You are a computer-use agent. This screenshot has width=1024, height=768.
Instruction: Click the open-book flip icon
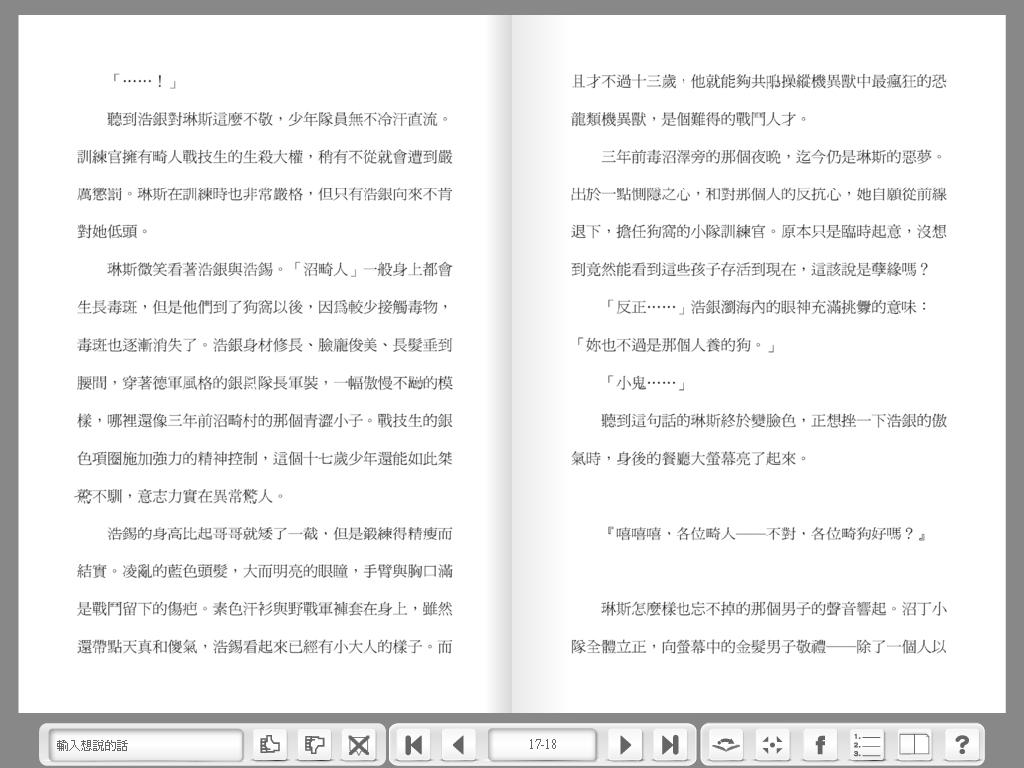[726, 744]
